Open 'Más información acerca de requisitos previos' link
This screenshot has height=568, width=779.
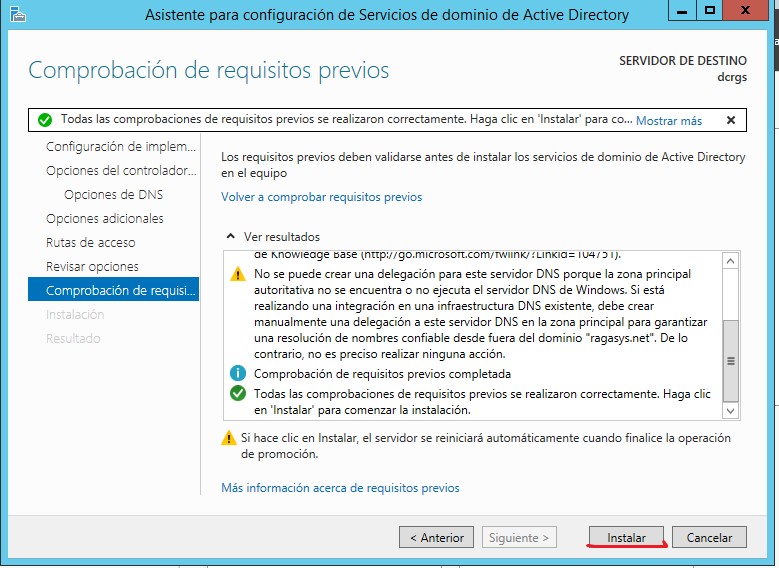tap(340, 487)
